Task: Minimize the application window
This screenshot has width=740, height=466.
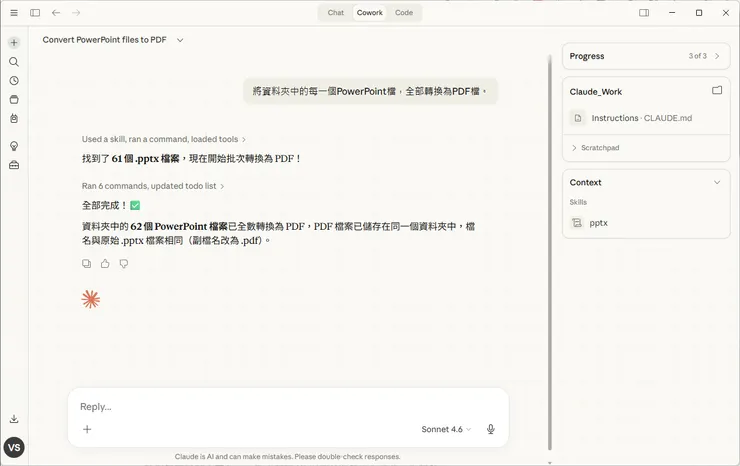Action: pyautogui.click(x=672, y=13)
